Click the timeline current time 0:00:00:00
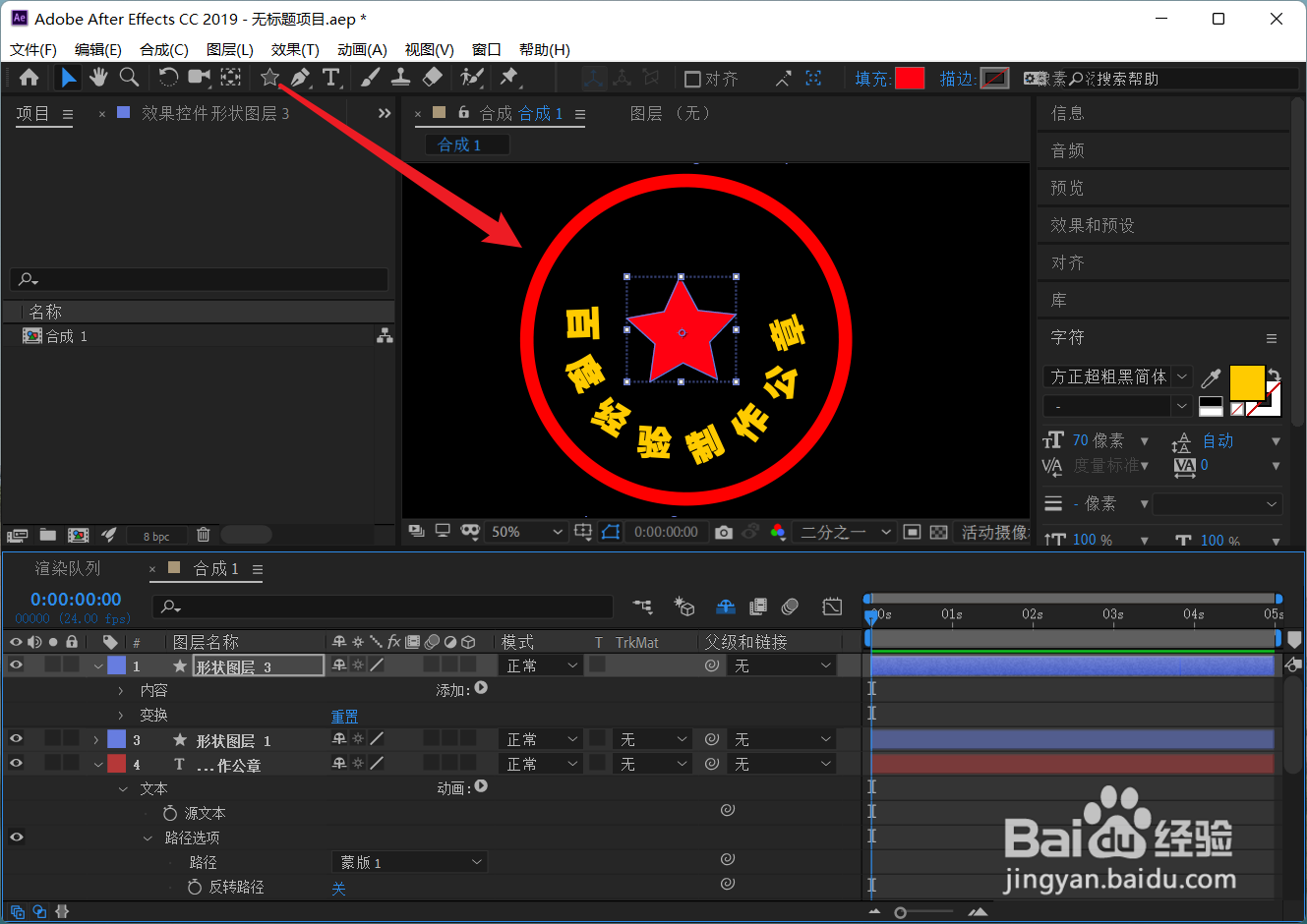The height and width of the screenshot is (924, 1307). [x=76, y=599]
